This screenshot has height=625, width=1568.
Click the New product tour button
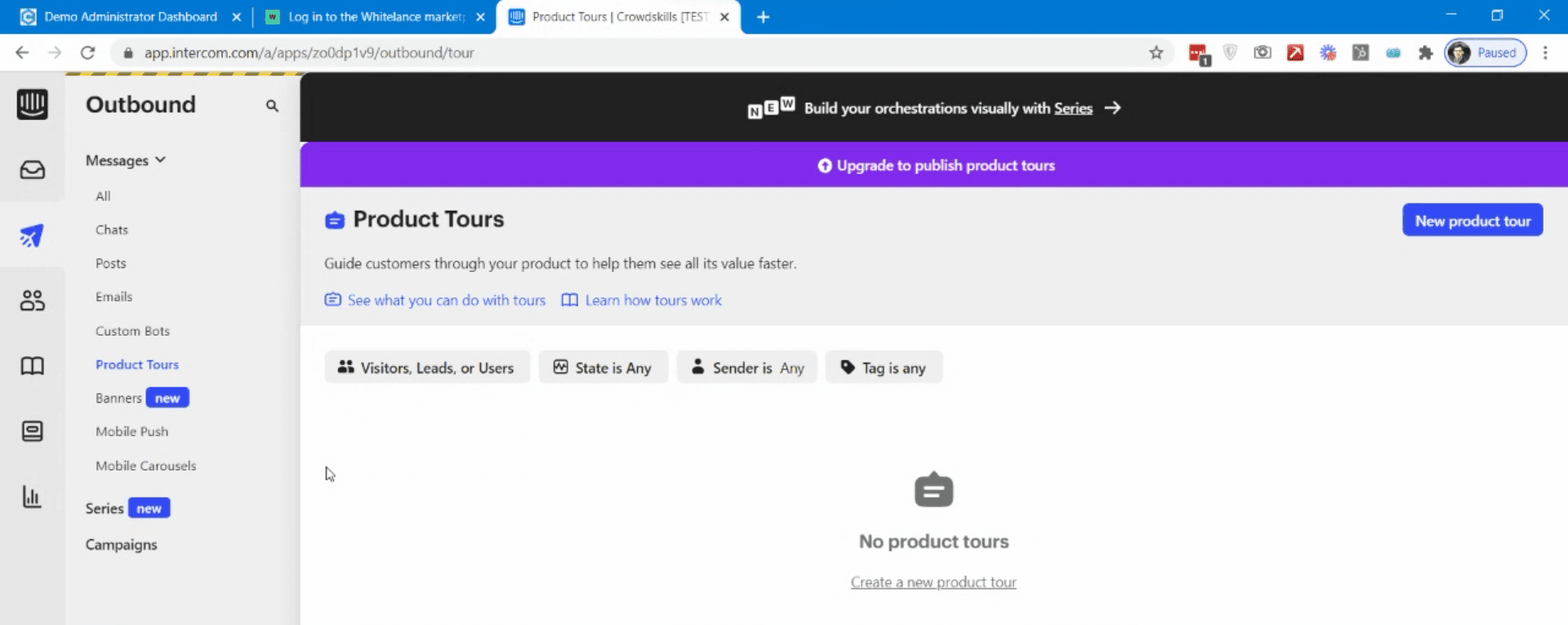pos(1472,221)
